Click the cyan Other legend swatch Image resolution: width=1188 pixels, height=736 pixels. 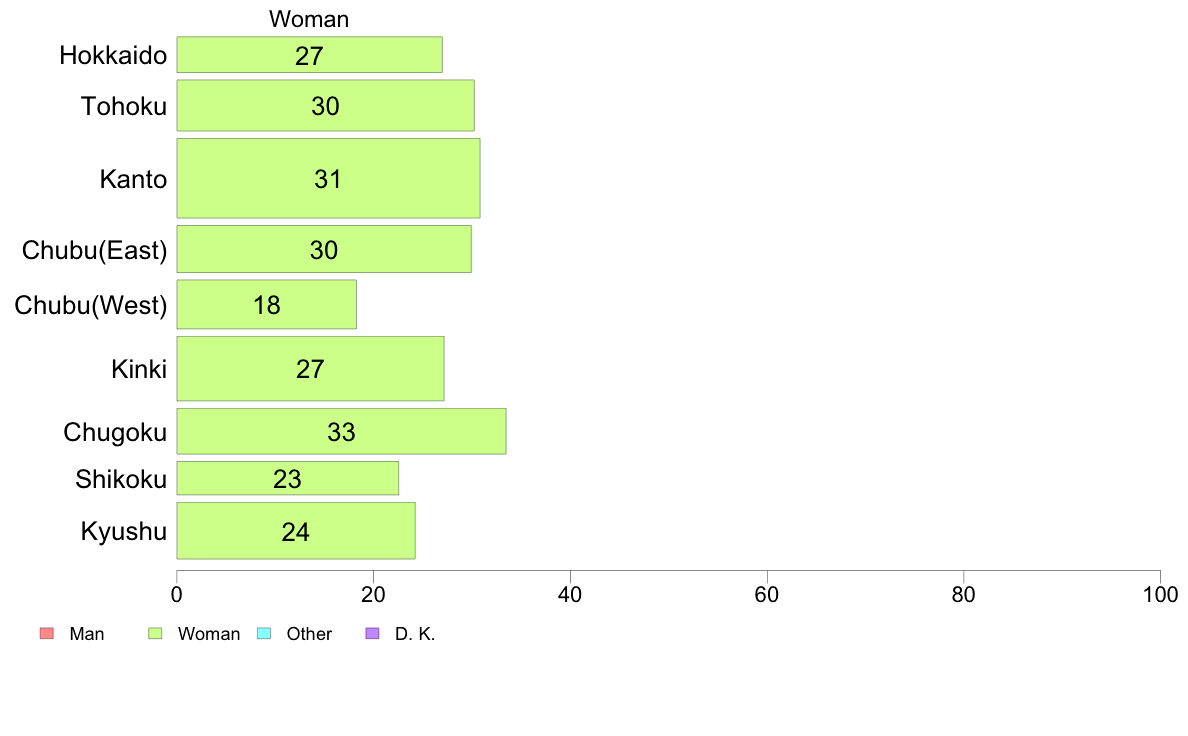(x=264, y=633)
